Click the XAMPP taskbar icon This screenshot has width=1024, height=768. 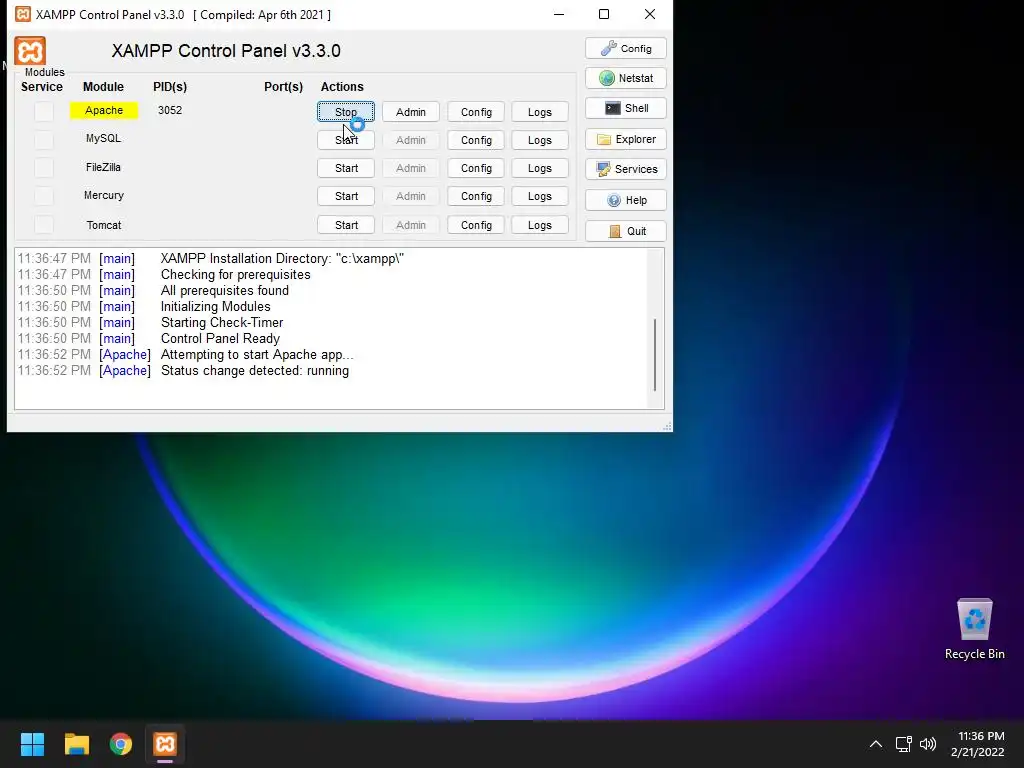[165, 744]
